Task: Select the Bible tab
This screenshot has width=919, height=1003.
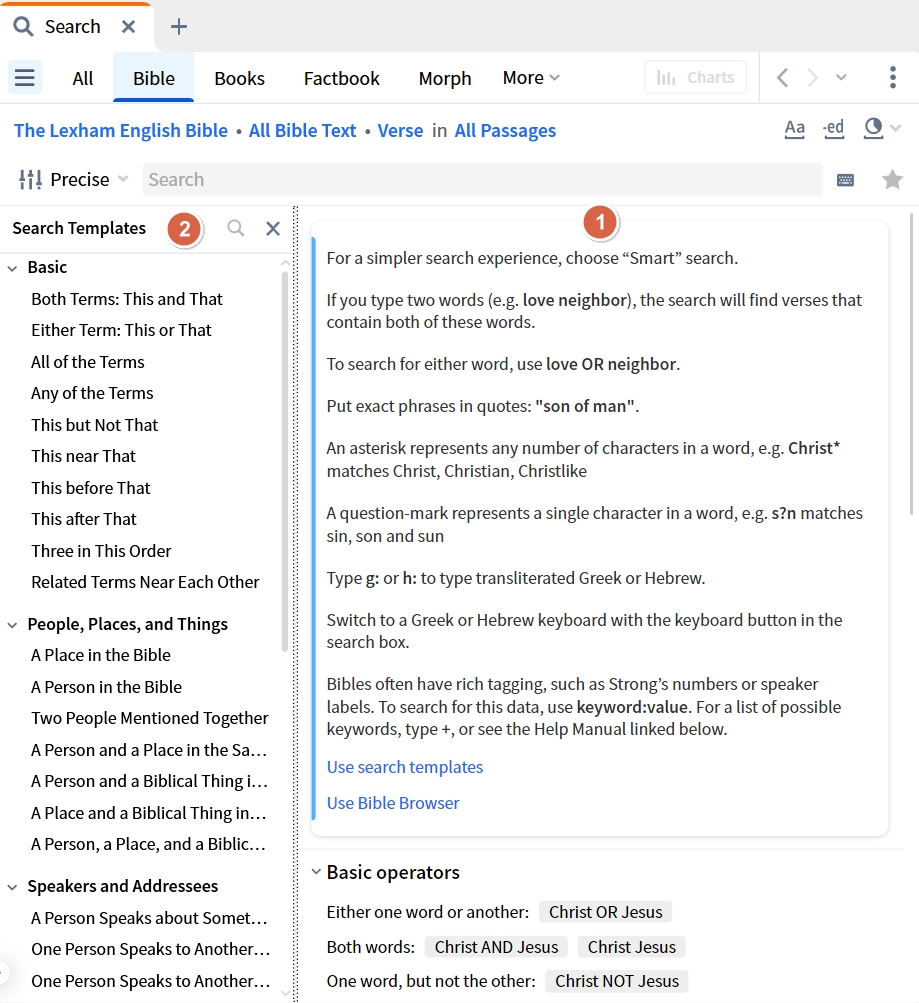Action: tap(153, 78)
